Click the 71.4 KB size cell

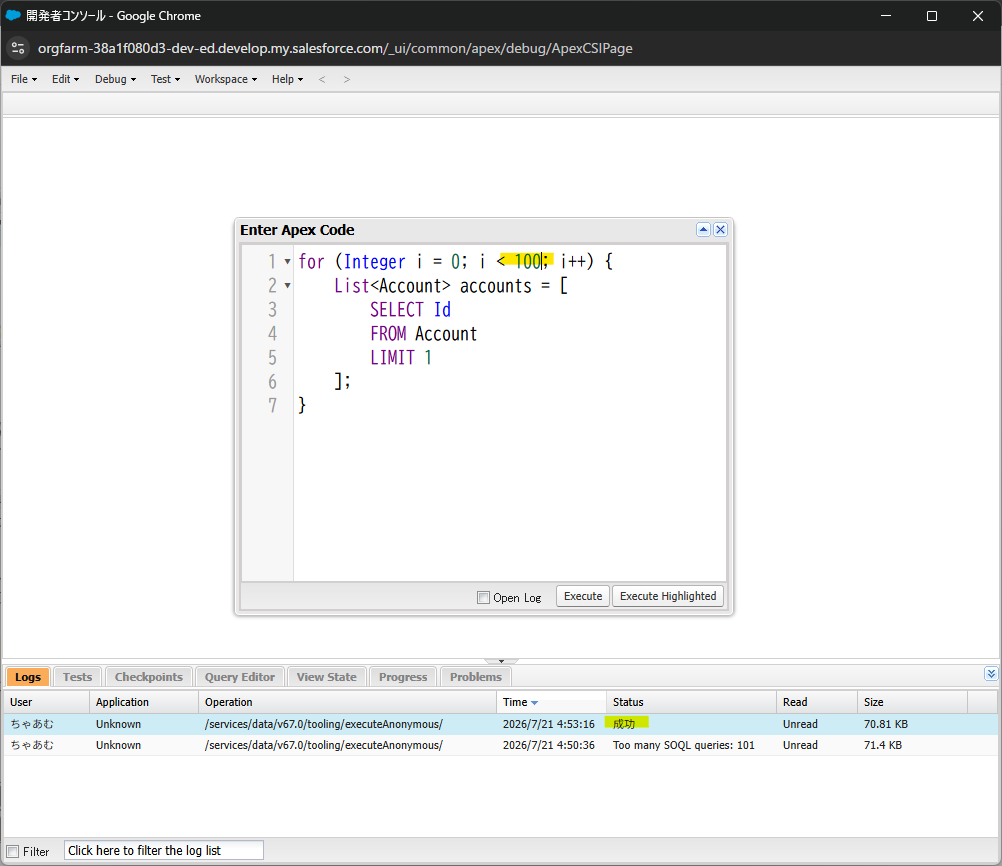pyautogui.click(x=883, y=745)
